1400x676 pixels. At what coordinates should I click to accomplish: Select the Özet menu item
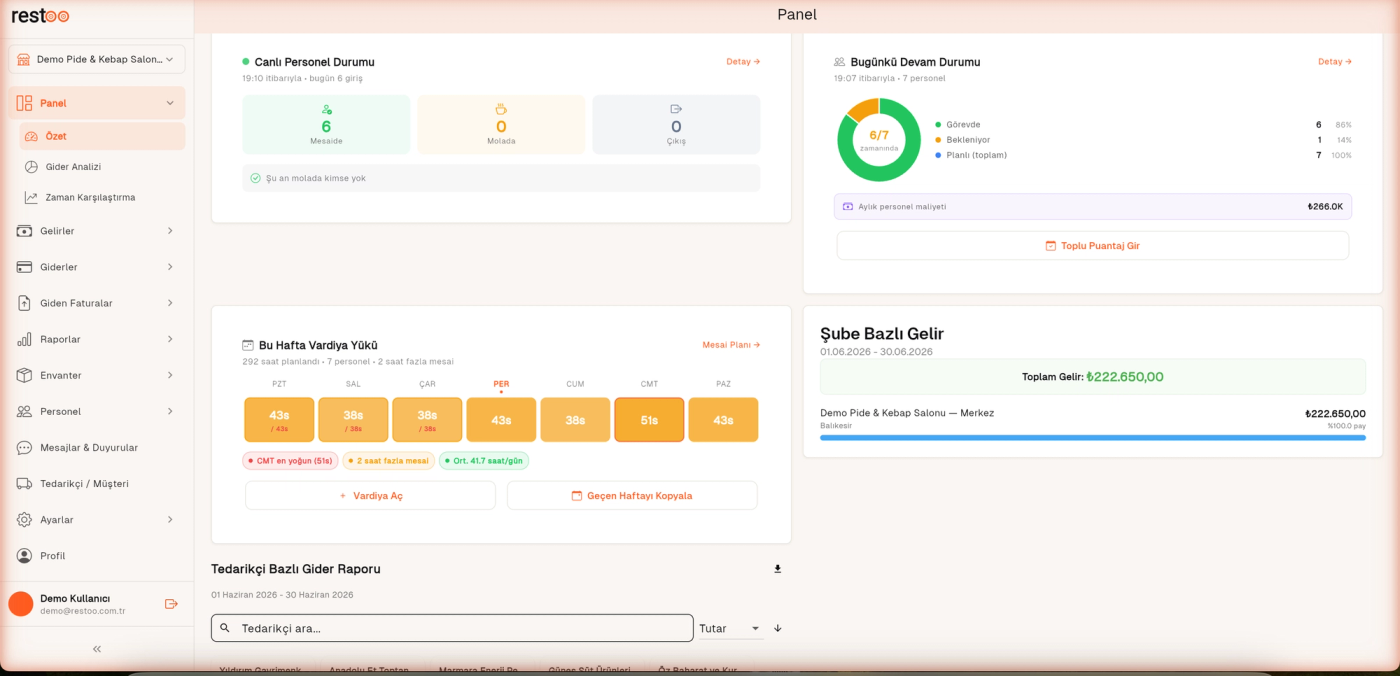102,136
